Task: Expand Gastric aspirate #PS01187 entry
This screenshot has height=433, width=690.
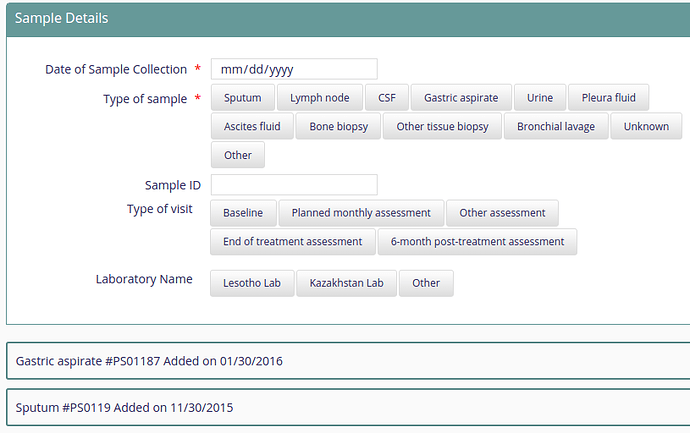Action: coord(348,361)
